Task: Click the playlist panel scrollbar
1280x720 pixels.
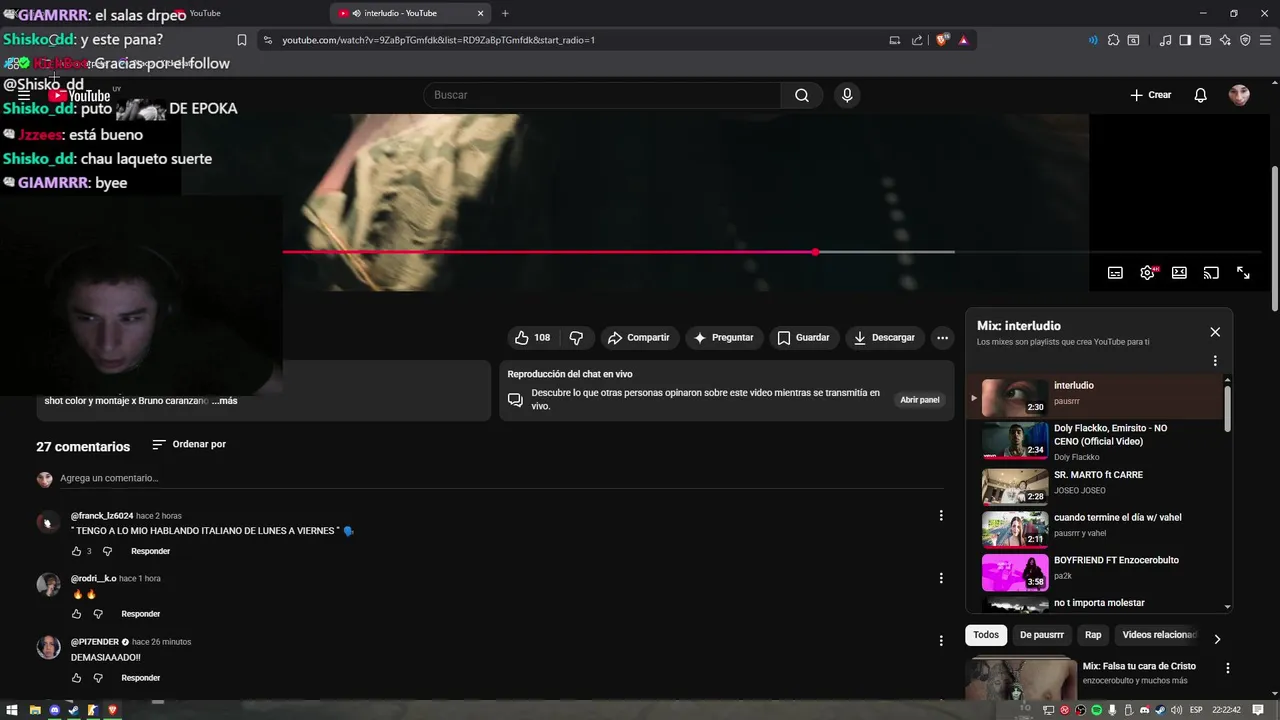Action: click(x=1227, y=408)
